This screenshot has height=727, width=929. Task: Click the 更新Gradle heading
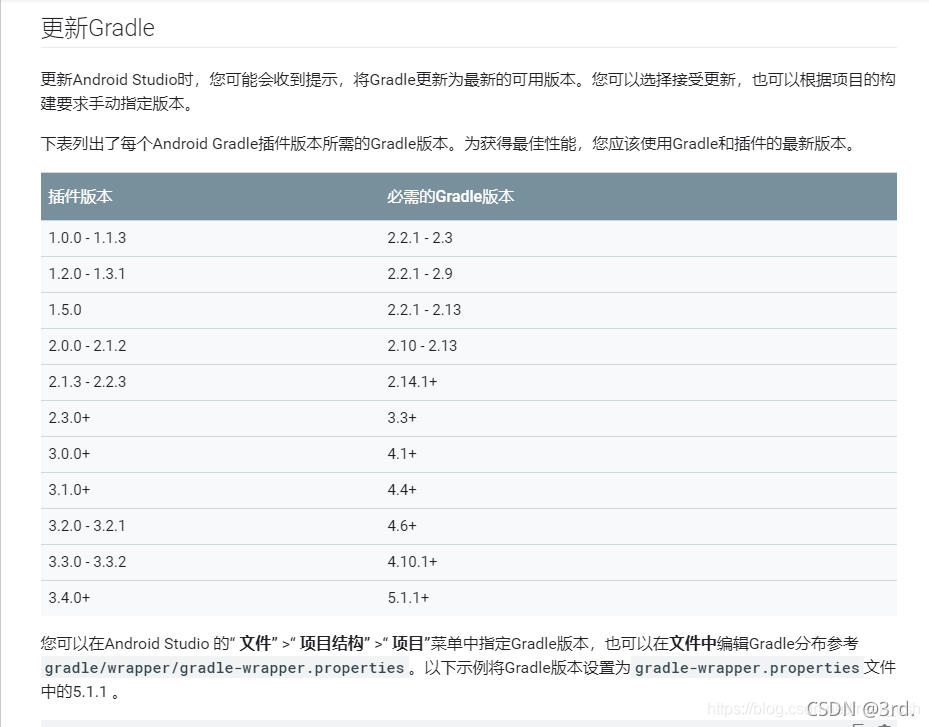pyautogui.click(x=98, y=28)
